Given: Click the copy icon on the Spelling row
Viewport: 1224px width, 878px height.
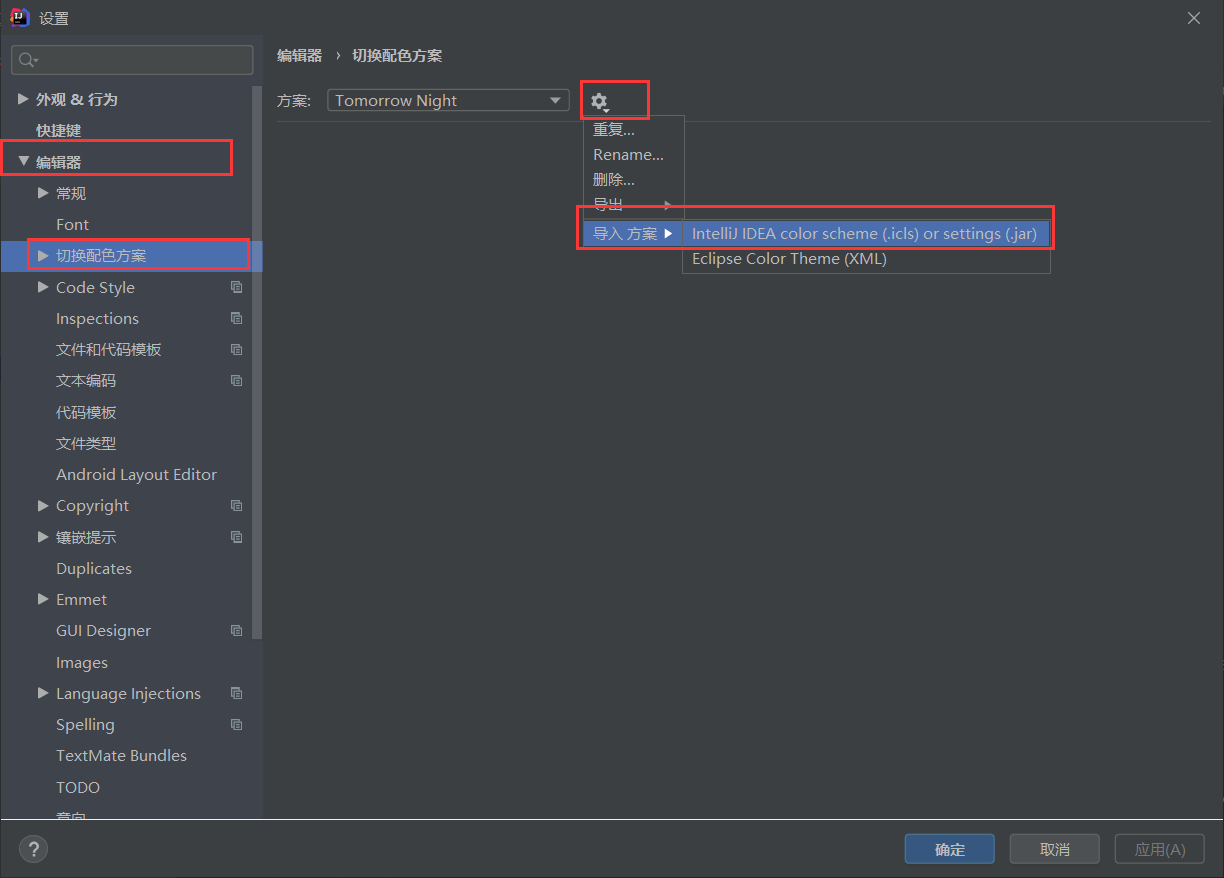Looking at the screenshot, I should (237, 724).
